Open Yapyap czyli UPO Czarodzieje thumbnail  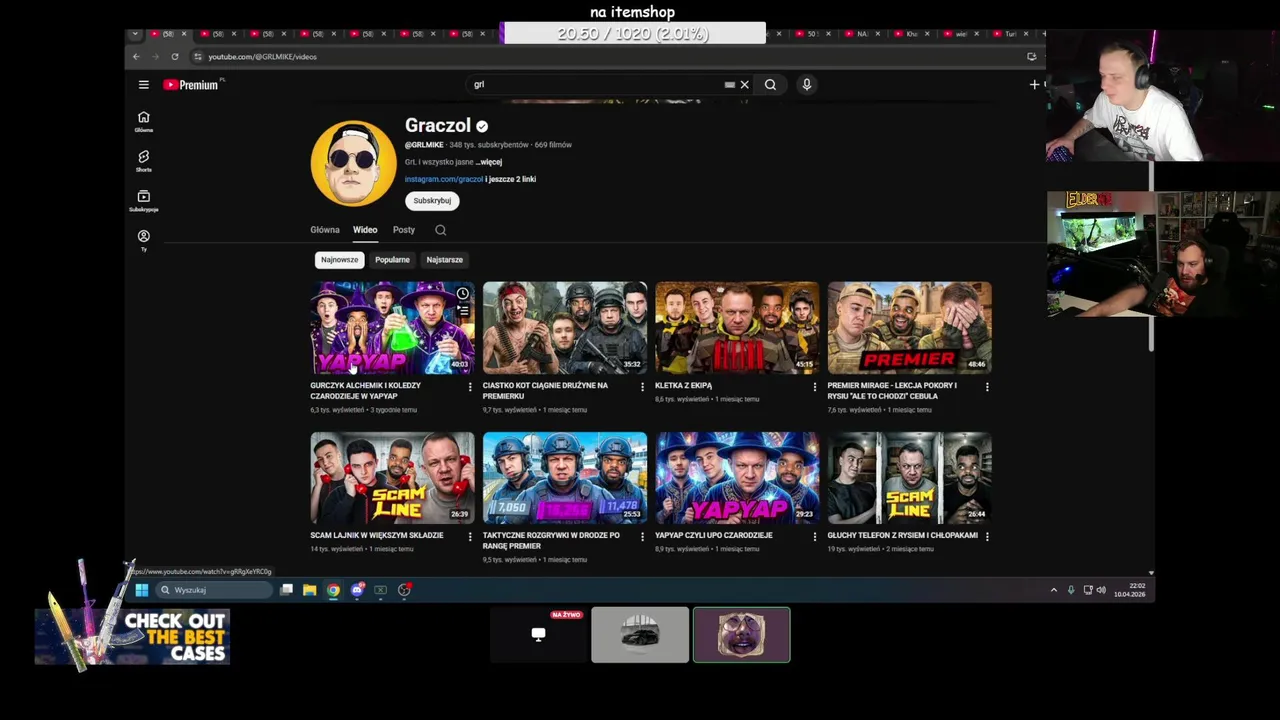point(737,478)
